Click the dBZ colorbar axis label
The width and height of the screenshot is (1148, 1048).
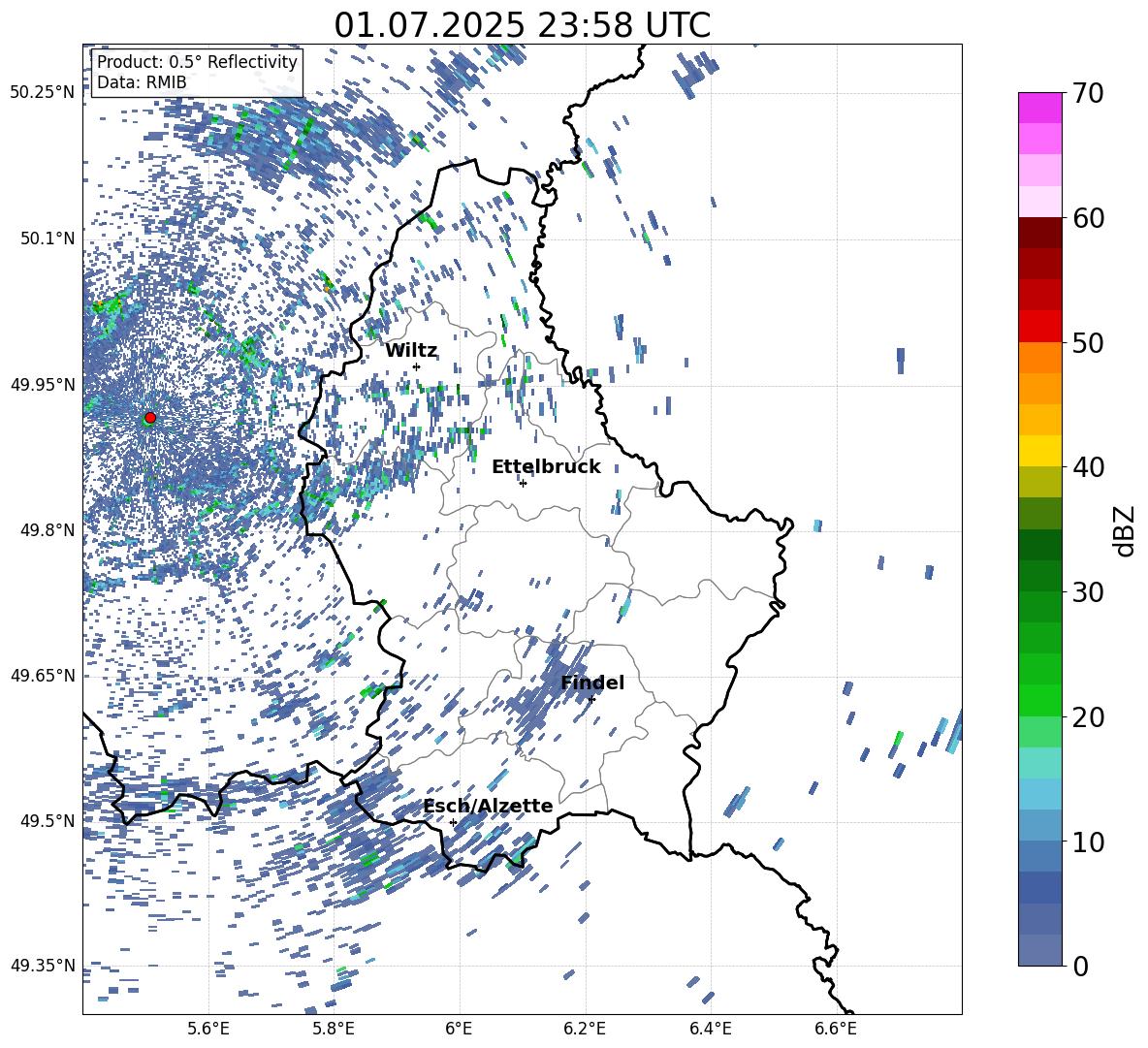[1126, 530]
